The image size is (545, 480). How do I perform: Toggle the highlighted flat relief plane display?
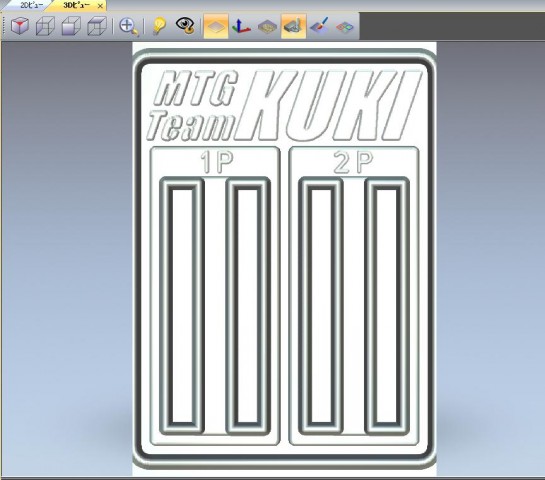pyautogui.click(x=216, y=26)
